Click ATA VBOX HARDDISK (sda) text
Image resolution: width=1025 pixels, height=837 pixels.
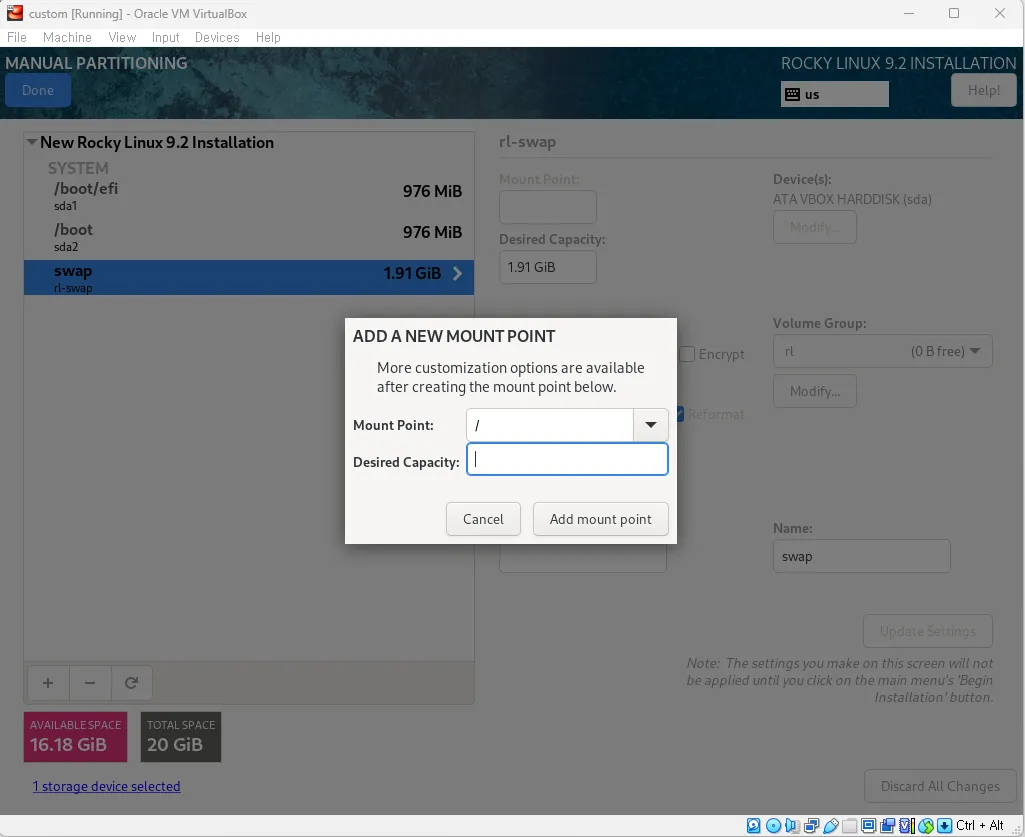852,199
